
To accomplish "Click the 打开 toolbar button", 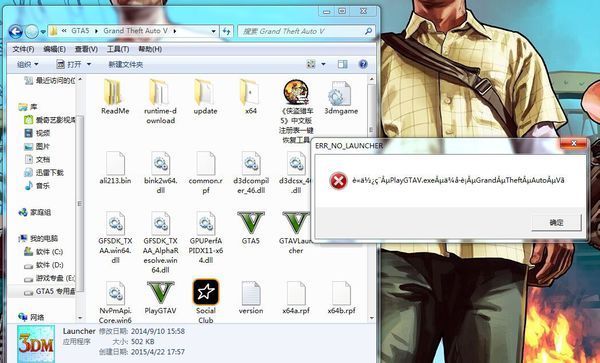I will click(70, 64).
